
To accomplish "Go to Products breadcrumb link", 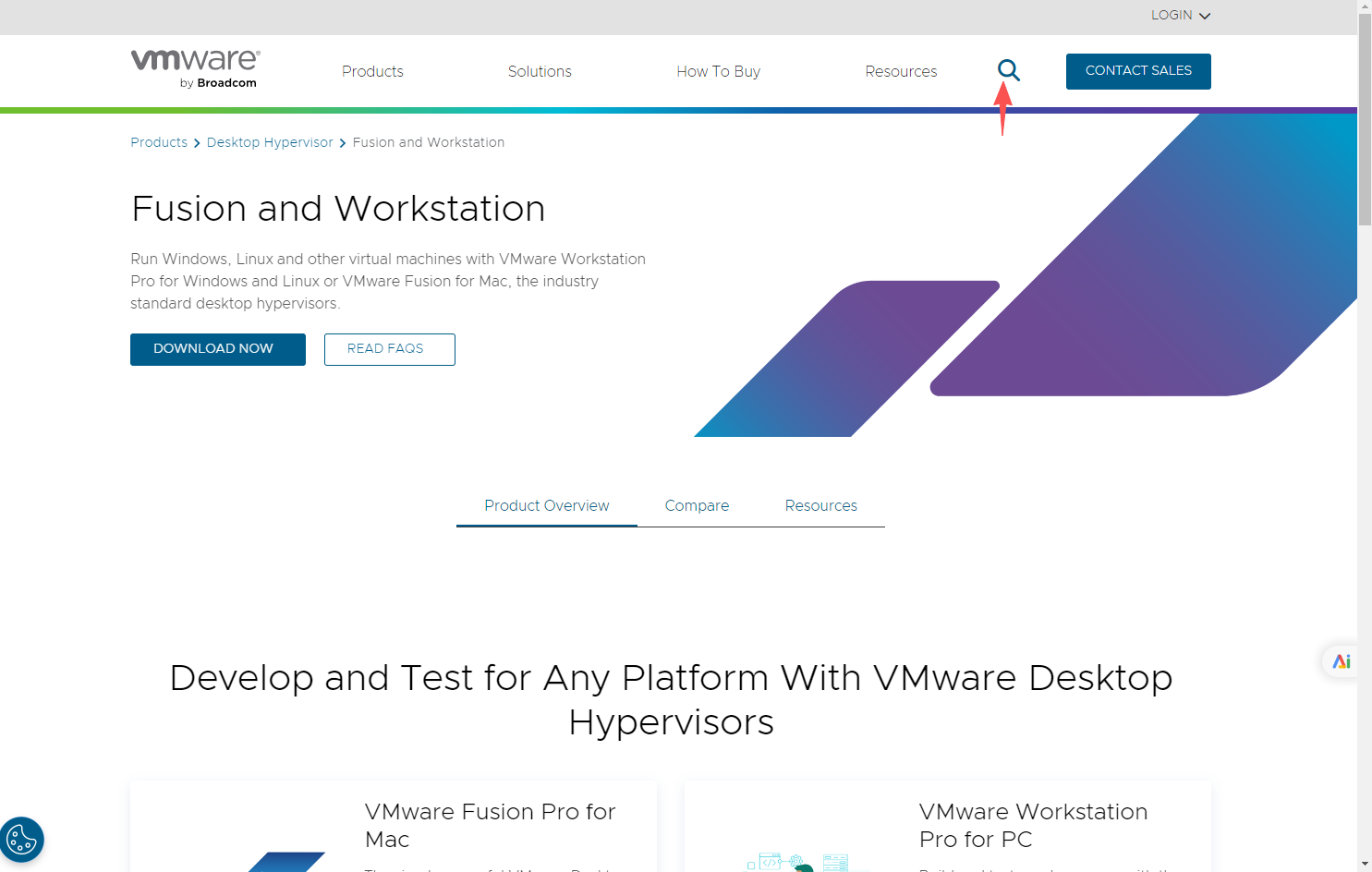I will point(159,142).
